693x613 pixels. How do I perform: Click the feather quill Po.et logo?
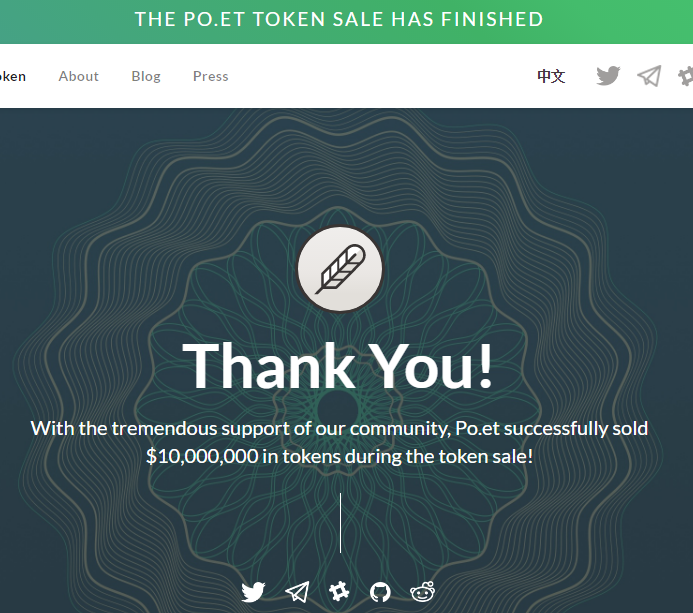[340, 269]
